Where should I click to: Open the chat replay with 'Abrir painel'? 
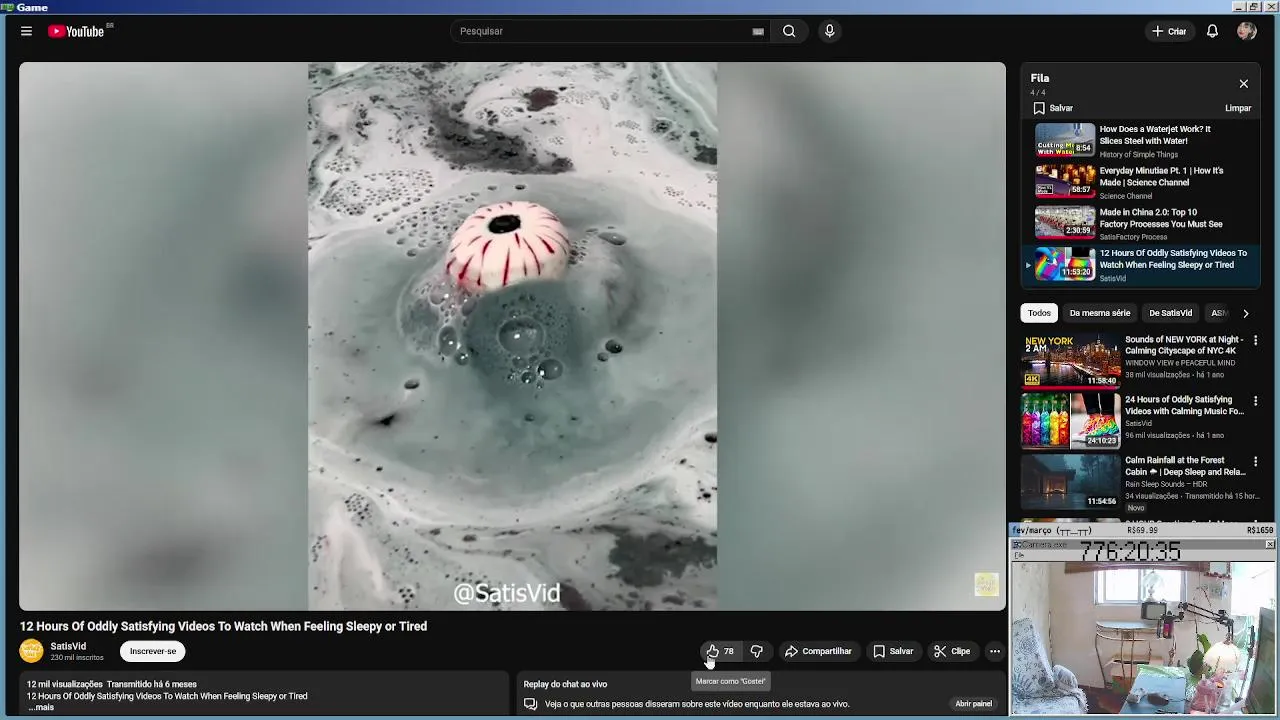click(973, 704)
